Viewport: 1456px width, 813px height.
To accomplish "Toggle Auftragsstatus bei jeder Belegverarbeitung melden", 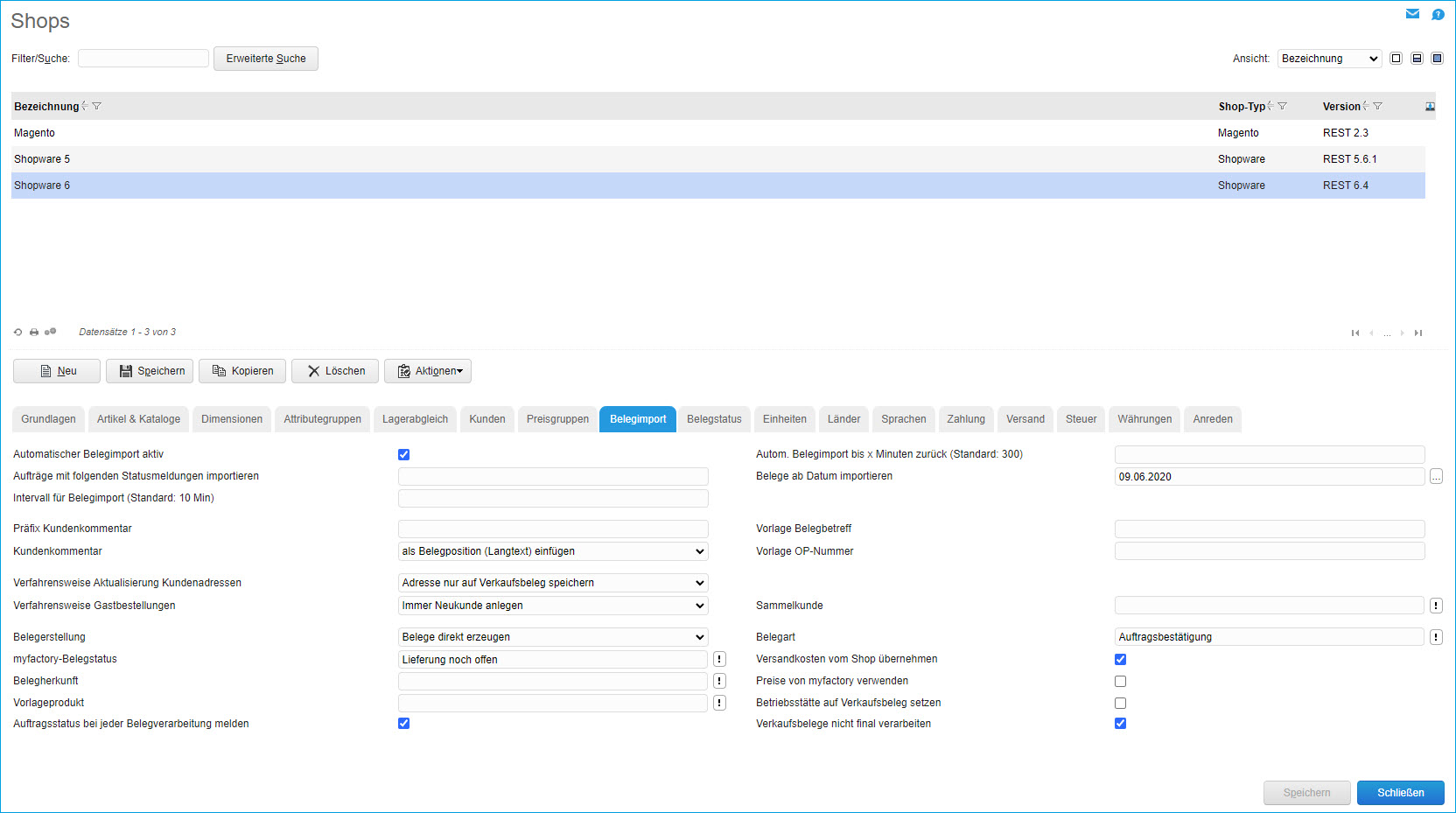I will tap(403, 723).
